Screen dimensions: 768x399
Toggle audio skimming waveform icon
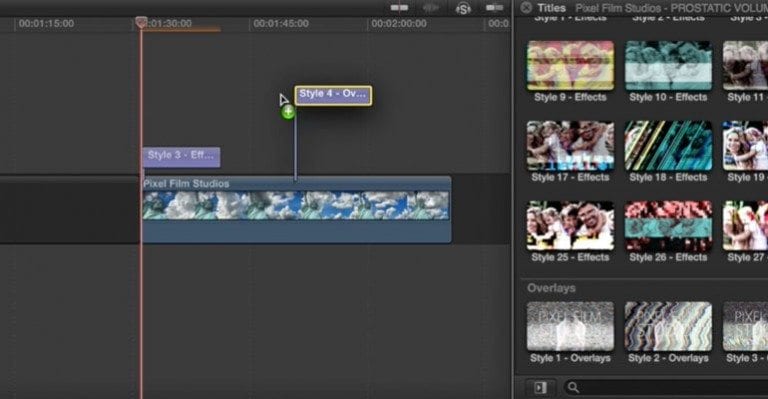(x=431, y=7)
